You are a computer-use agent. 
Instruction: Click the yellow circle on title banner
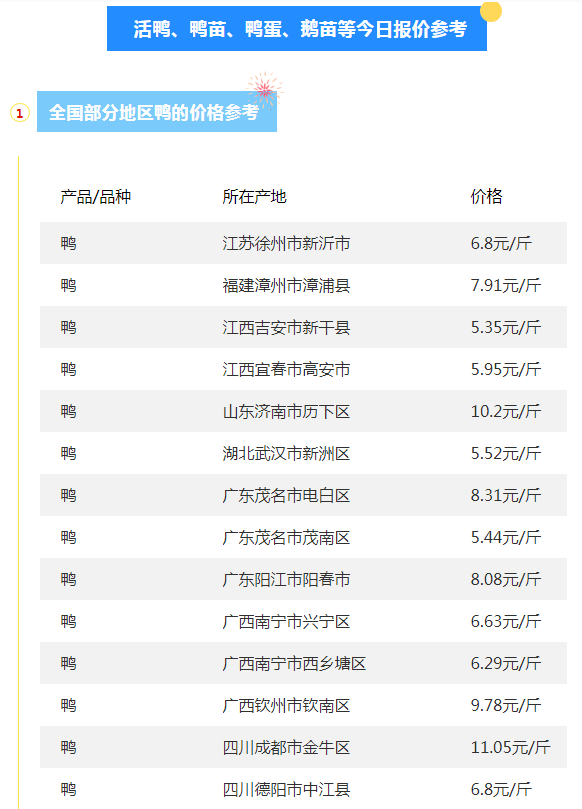491,11
